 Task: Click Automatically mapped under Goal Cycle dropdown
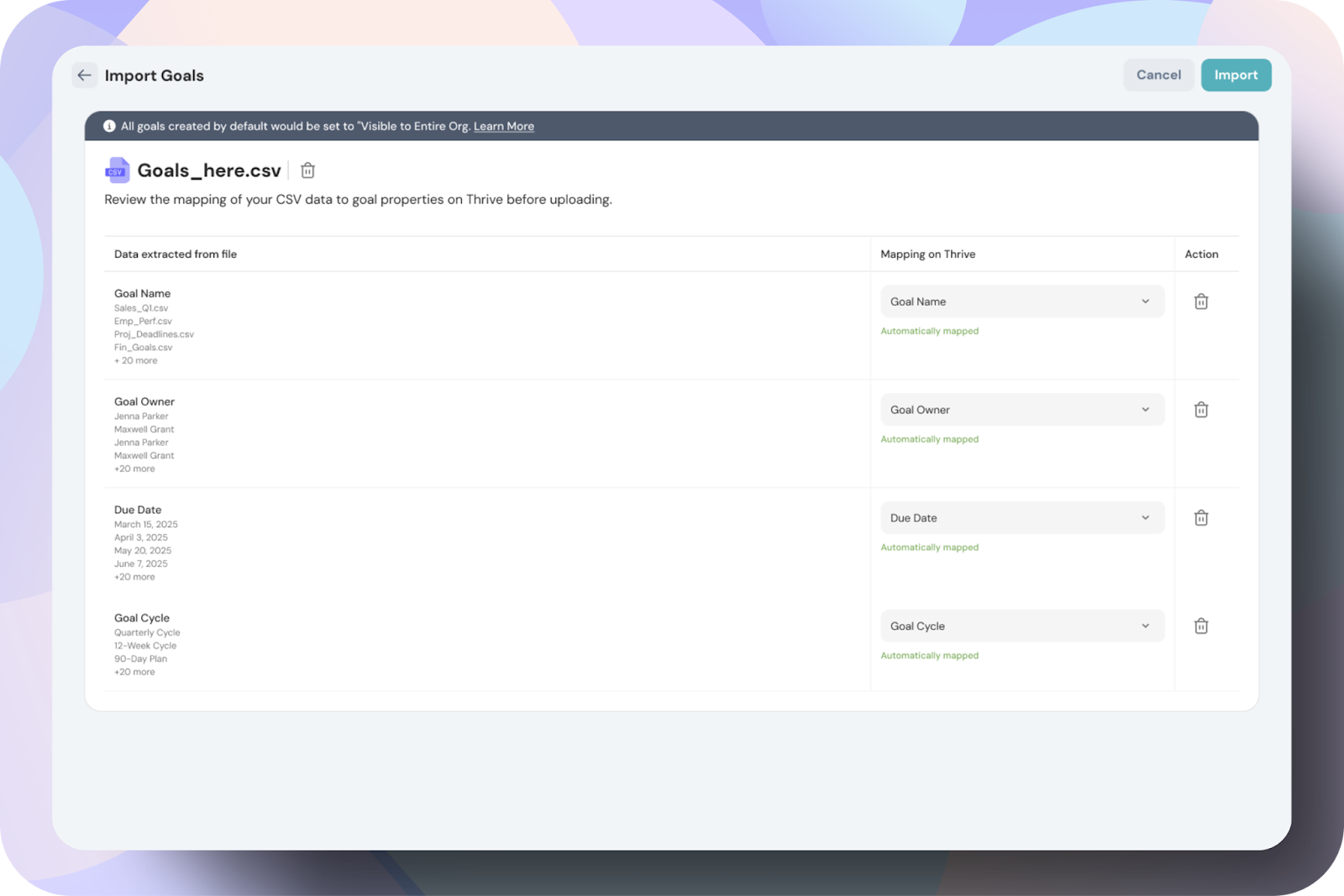coord(930,656)
